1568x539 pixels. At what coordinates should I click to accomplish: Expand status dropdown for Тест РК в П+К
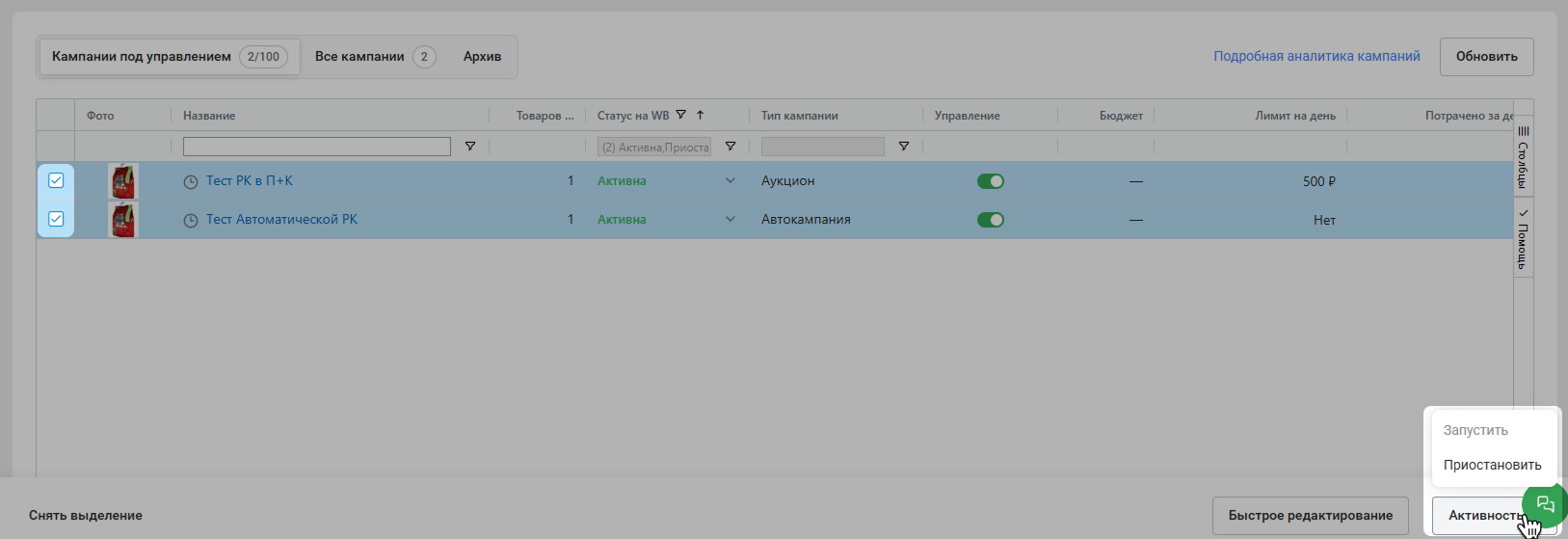point(731,181)
